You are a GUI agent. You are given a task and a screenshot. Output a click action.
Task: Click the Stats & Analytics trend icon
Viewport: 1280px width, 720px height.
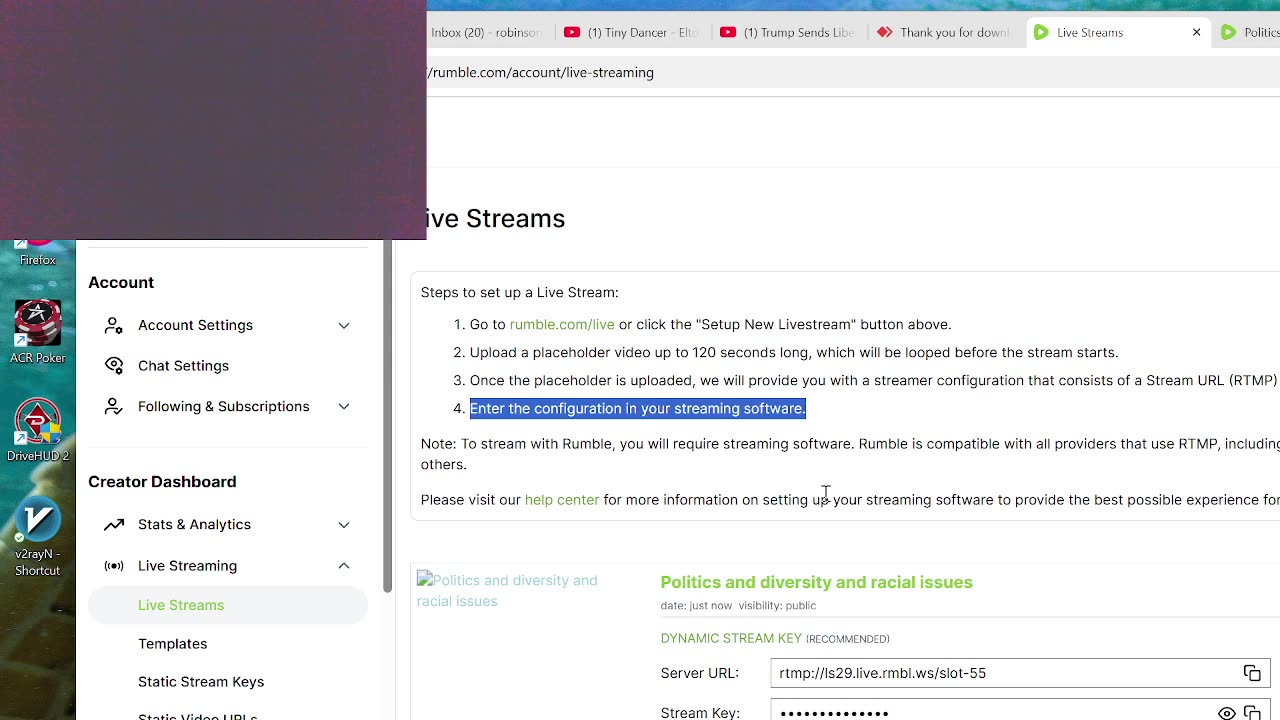click(114, 524)
